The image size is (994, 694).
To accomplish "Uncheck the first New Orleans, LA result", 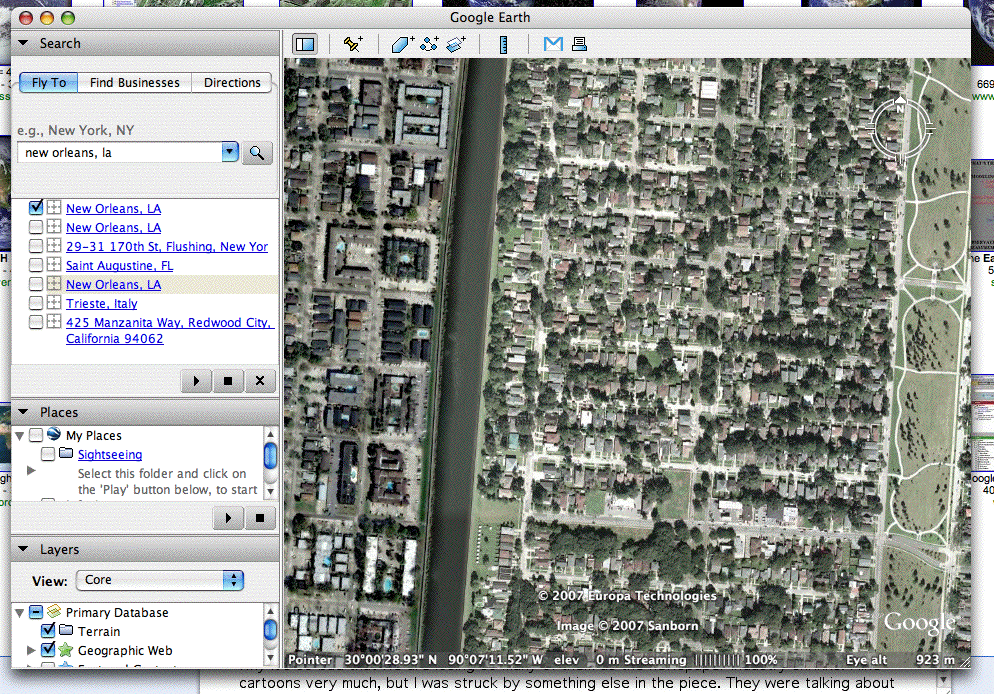I will (x=37, y=208).
